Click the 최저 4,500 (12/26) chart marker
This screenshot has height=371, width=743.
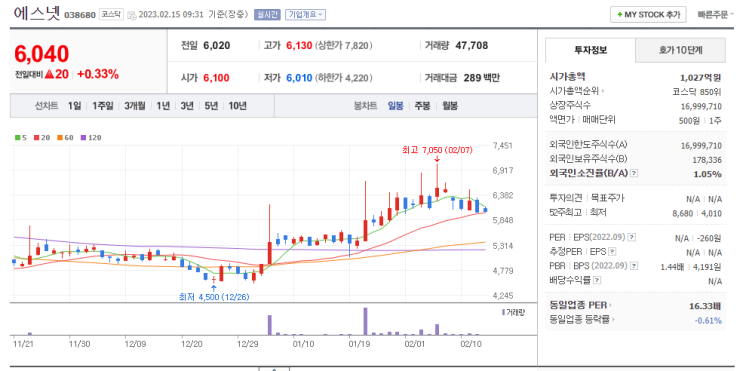214,297
